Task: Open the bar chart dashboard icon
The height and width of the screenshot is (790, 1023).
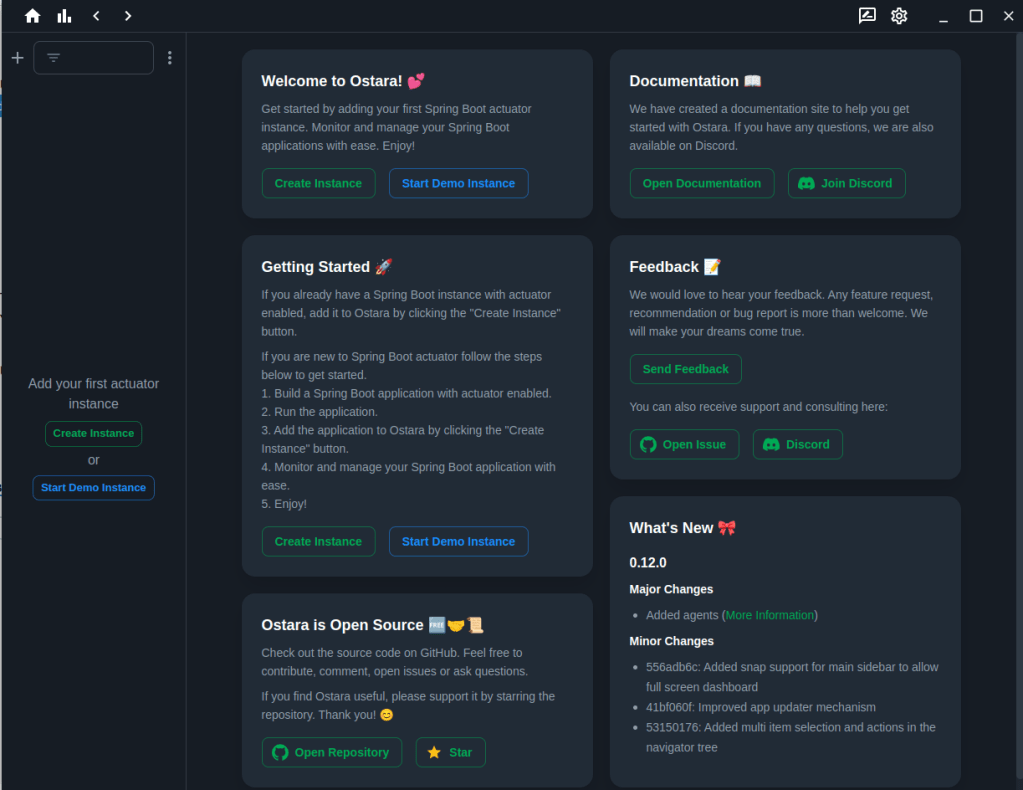Action: pos(65,16)
